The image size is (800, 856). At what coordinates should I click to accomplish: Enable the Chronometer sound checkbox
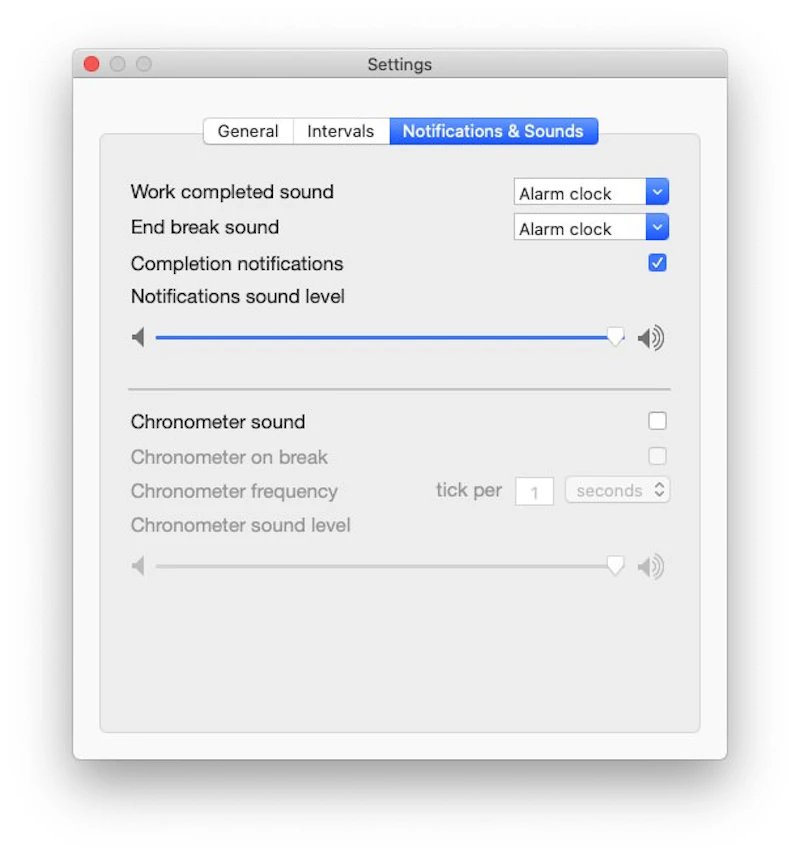pos(657,421)
